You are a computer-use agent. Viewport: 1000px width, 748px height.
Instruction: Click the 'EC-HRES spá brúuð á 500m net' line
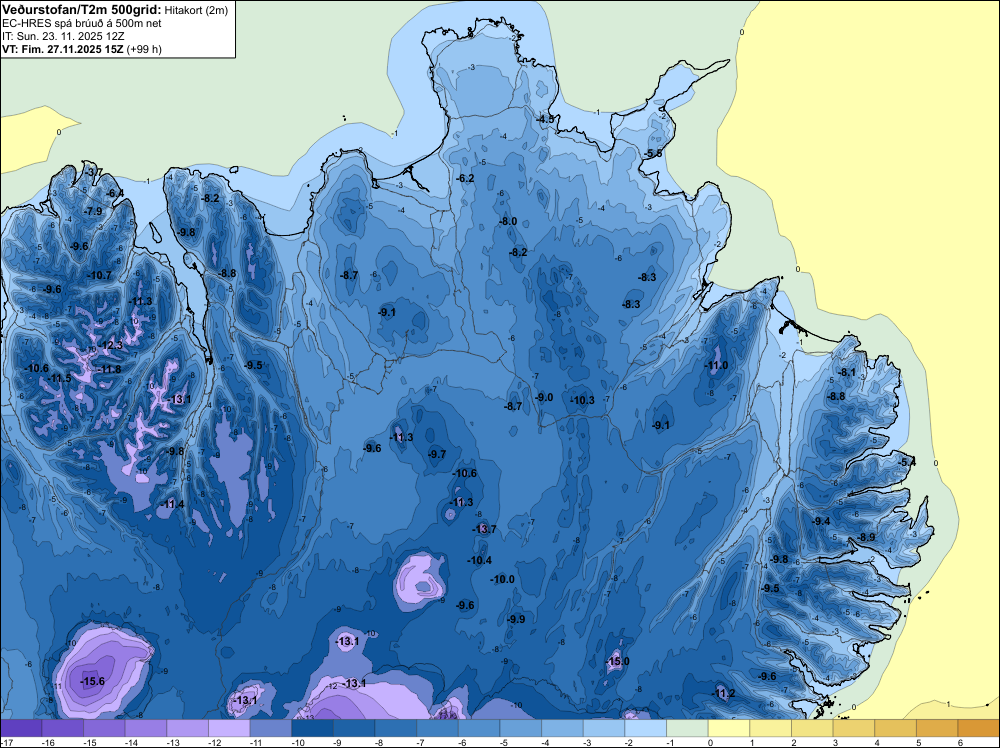[82, 24]
